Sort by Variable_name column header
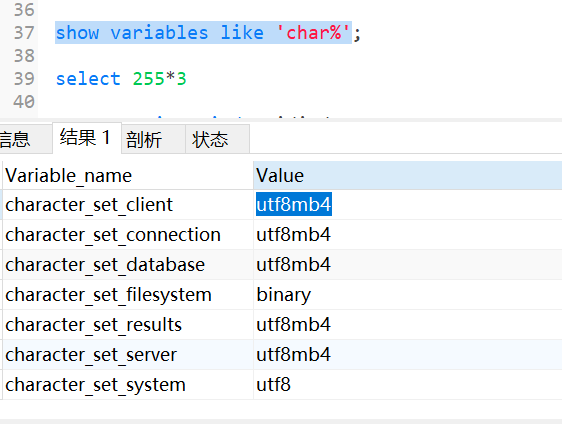 pyautogui.click(x=128, y=176)
